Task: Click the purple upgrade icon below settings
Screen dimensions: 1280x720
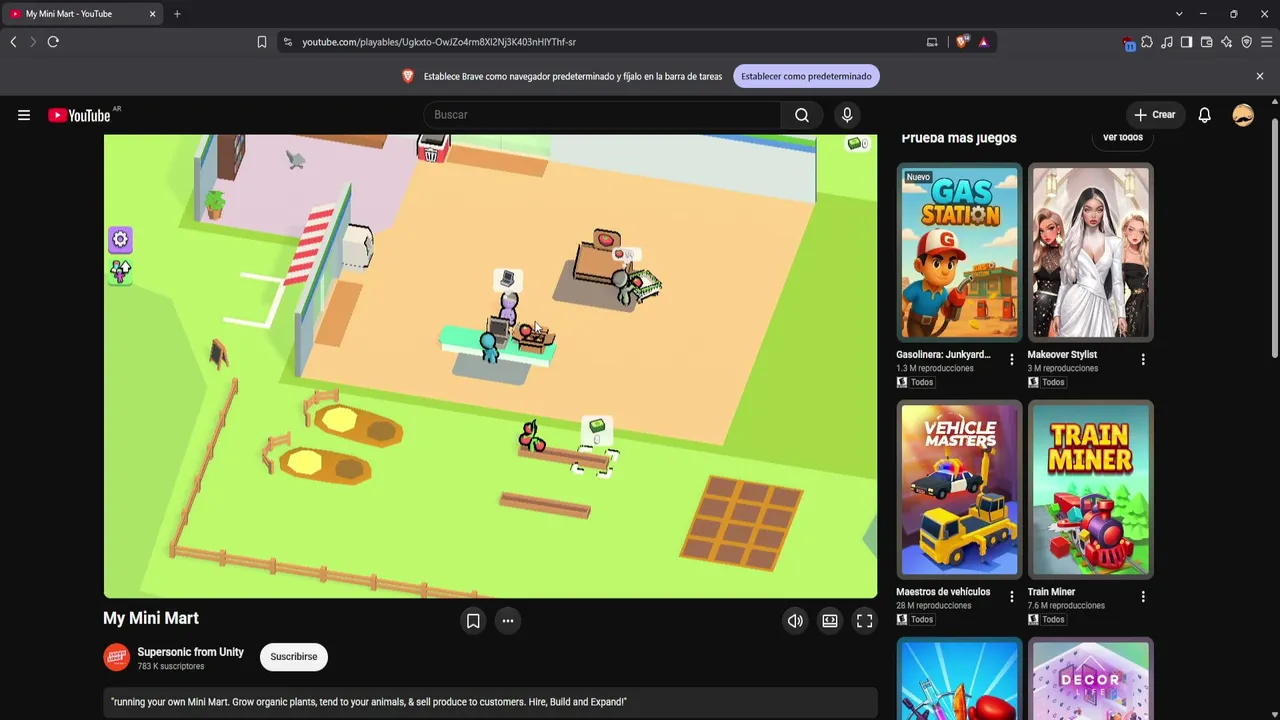Action: point(120,271)
